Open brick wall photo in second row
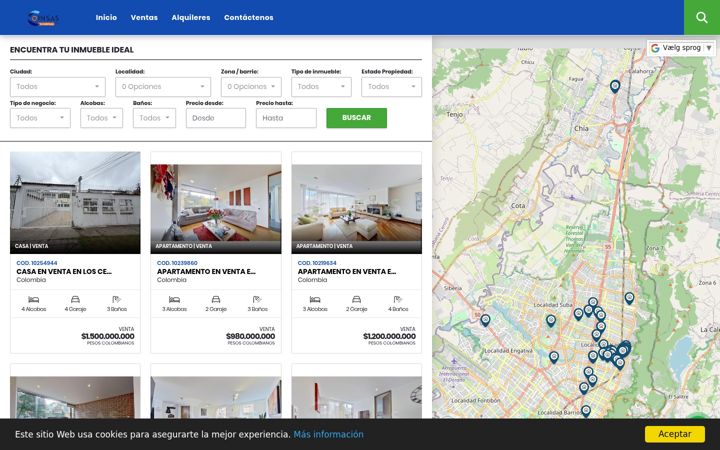The height and width of the screenshot is (450, 720). (x=75, y=398)
